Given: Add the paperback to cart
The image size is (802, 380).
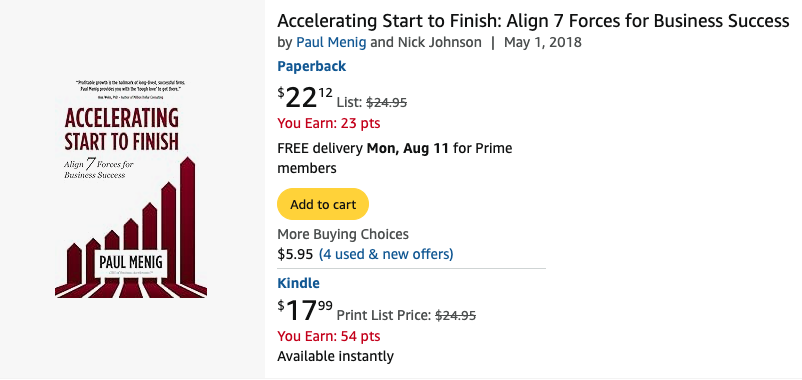Looking at the screenshot, I should pos(323,205).
